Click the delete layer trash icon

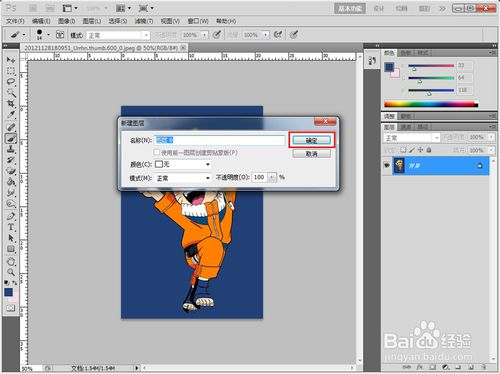484,367
